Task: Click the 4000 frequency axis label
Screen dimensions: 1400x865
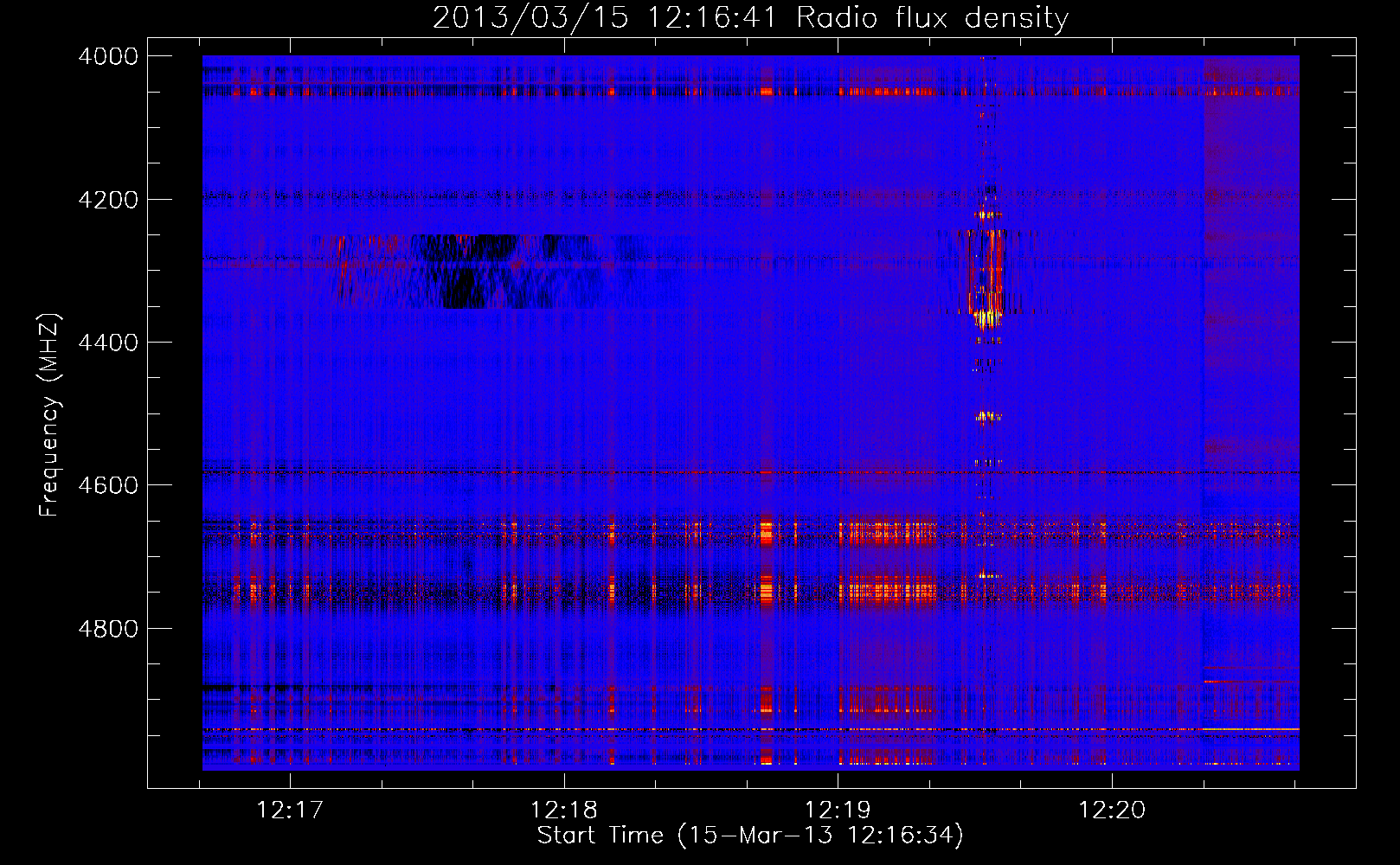Action: (x=108, y=56)
